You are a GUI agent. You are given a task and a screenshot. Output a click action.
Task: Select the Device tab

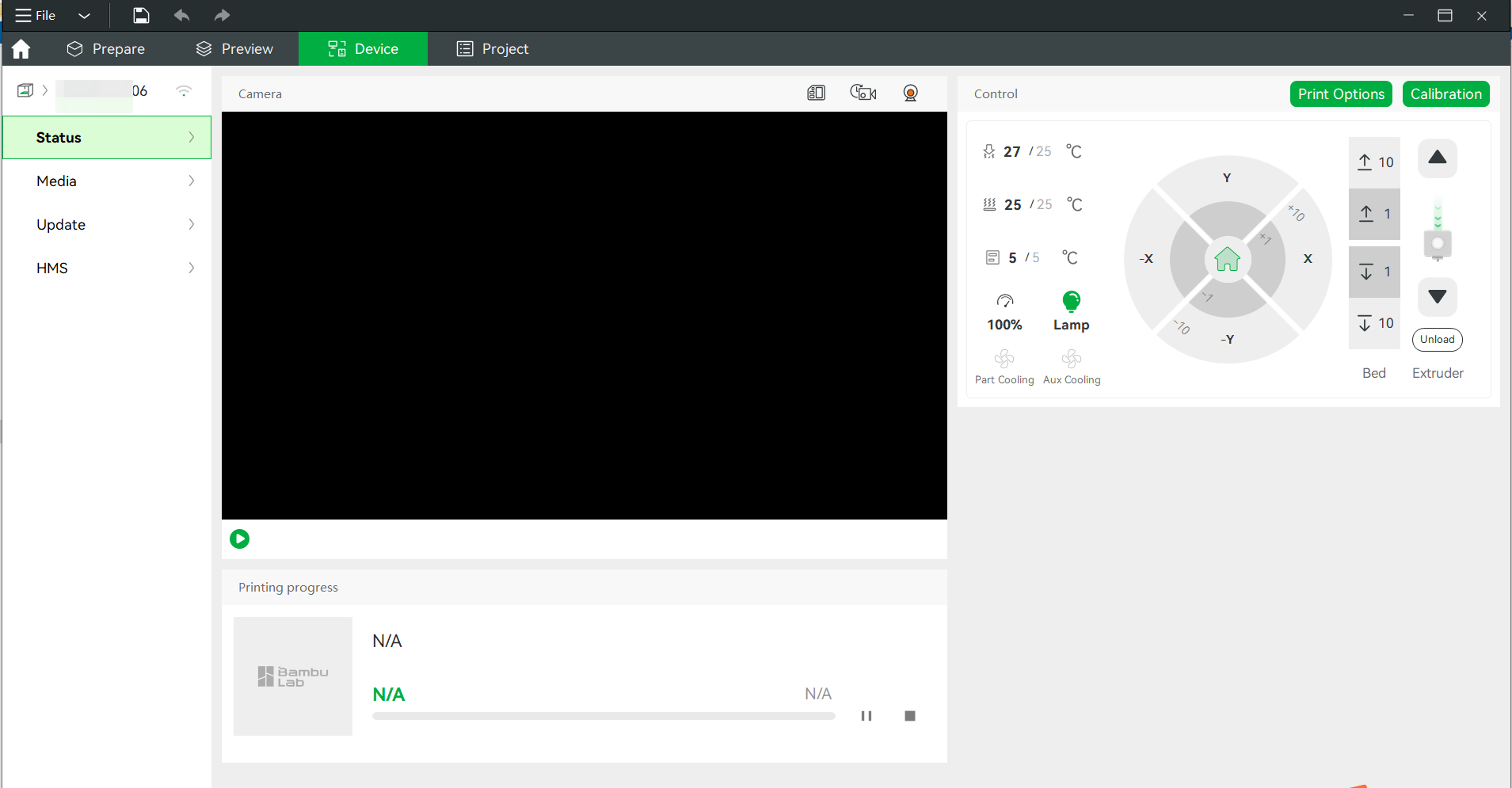coord(363,49)
